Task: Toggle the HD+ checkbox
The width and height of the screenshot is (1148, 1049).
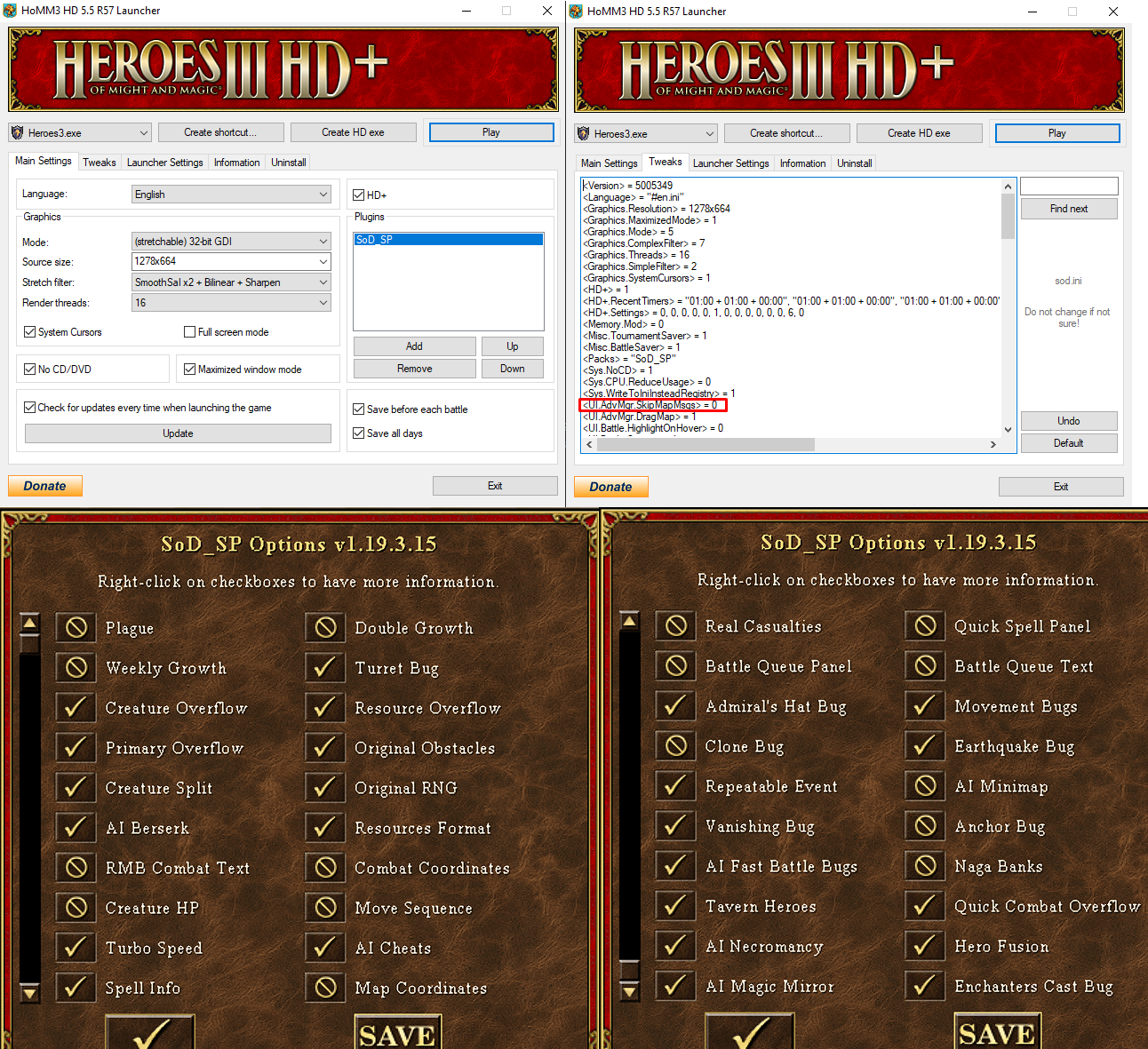Action: [359, 195]
